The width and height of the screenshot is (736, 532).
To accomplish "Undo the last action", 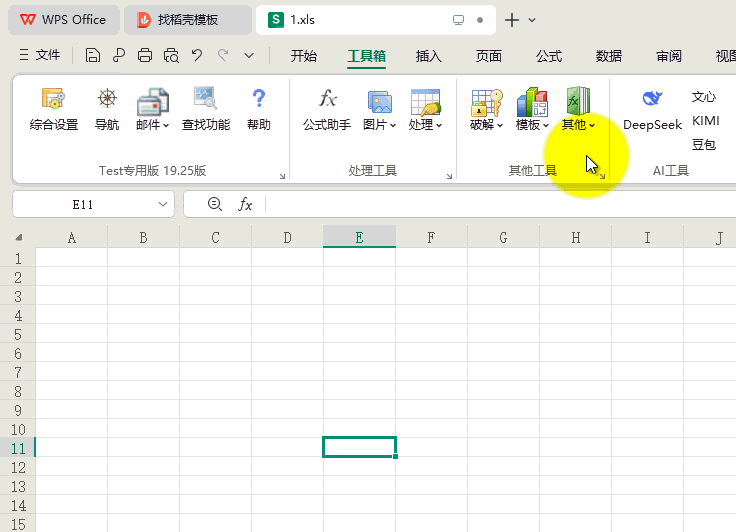I will [x=197, y=56].
